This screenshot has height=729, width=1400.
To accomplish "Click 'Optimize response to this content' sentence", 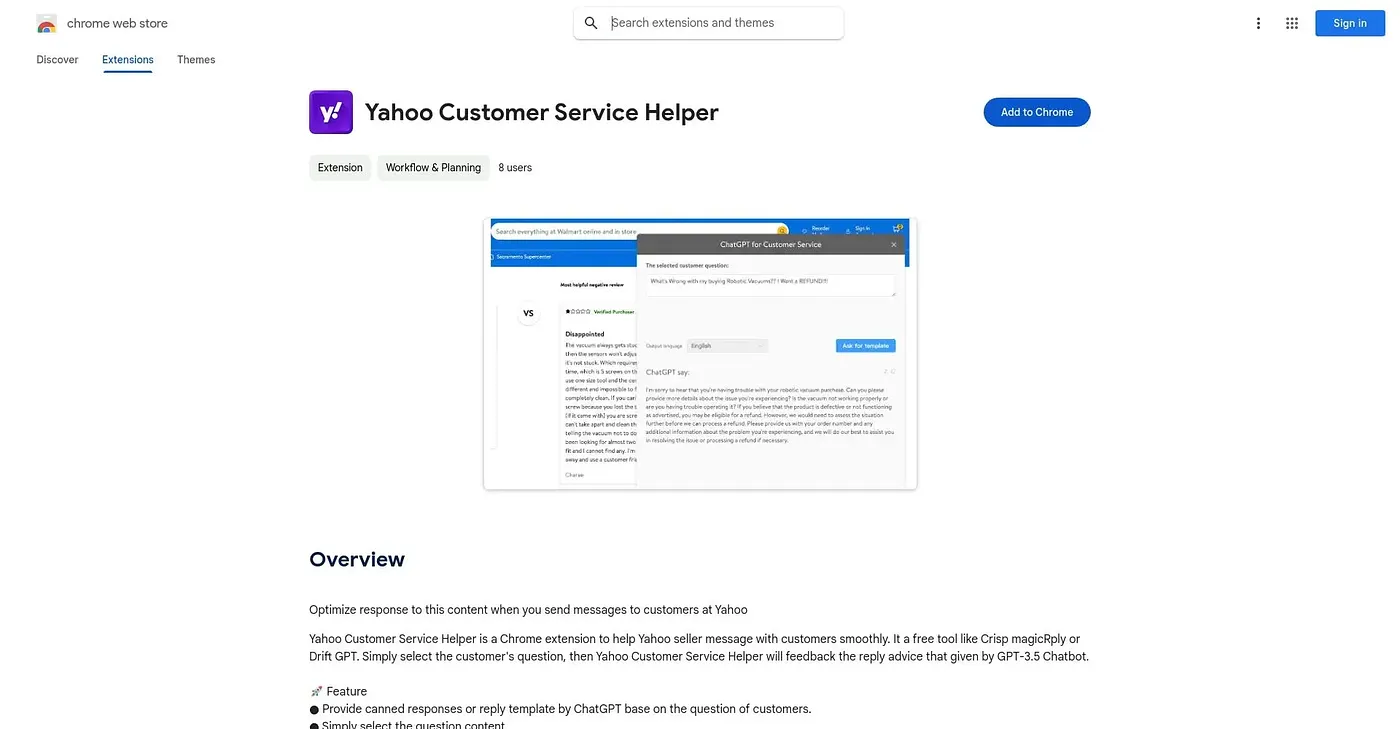I will click(x=528, y=609).
